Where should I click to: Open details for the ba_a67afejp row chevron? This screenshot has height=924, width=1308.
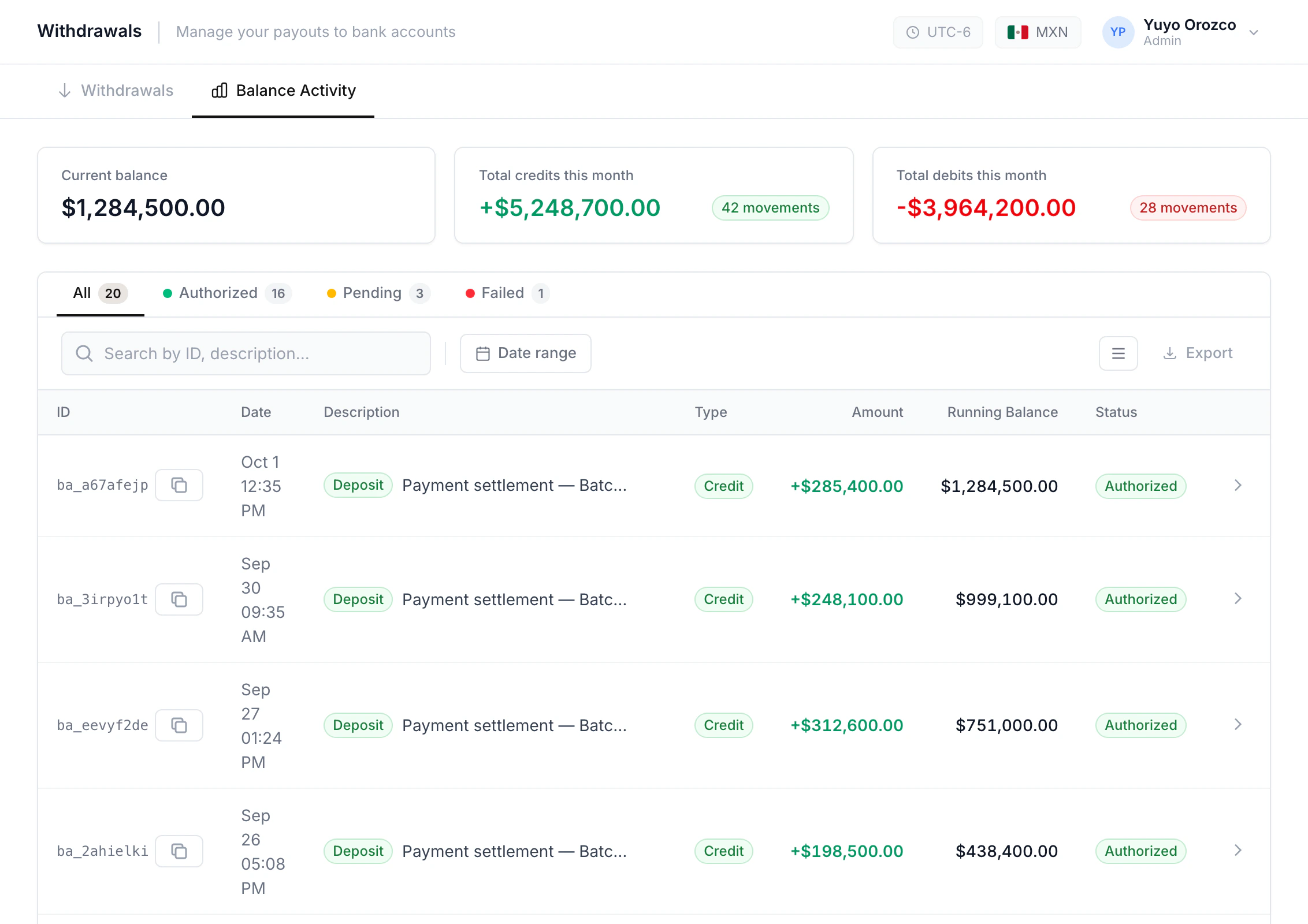pos(1238,485)
